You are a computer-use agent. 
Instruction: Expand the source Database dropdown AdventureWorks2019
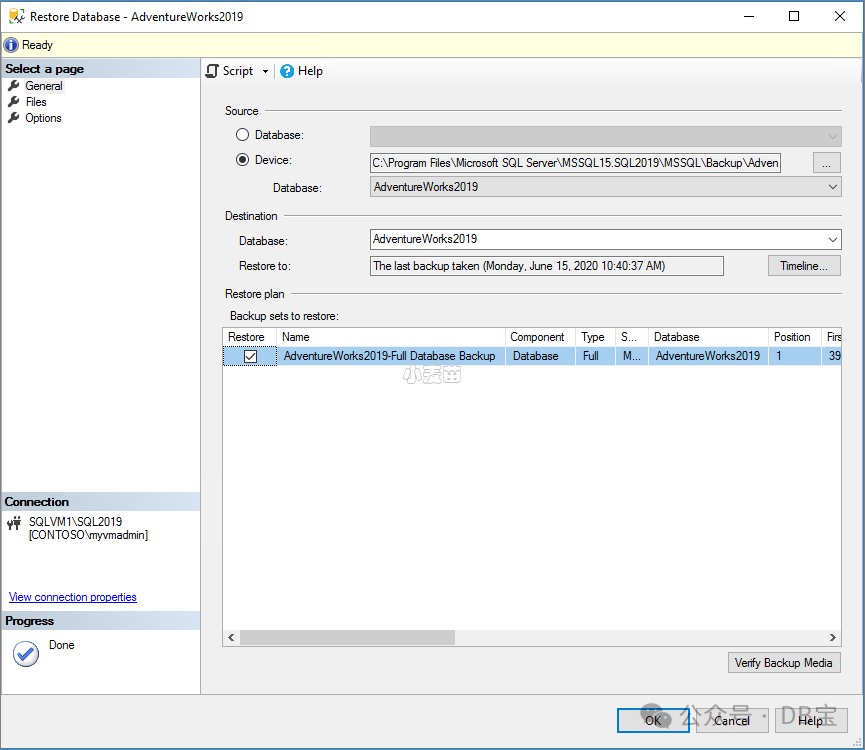point(832,187)
